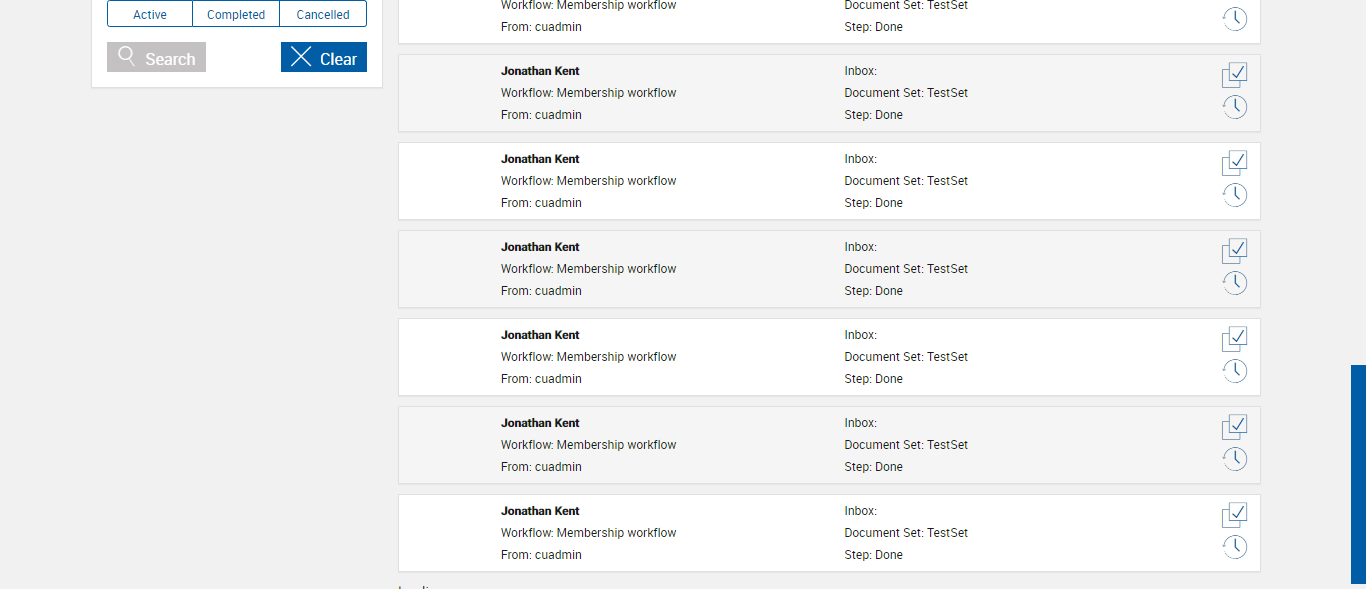
Task: Click checkmark icon in first full Jonathan Kent row
Action: (x=1235, y=75)
